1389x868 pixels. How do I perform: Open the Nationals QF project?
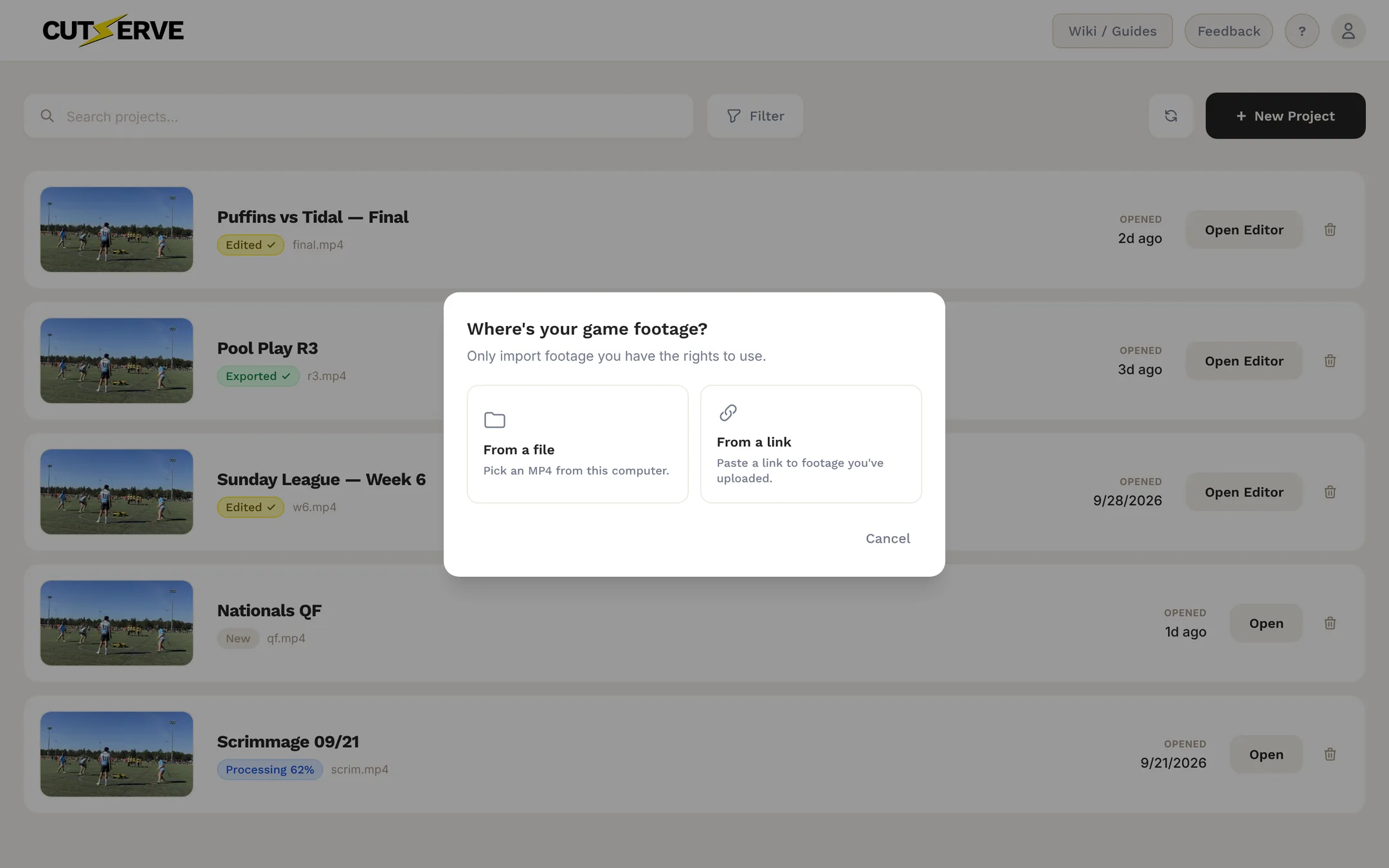[x=1266, y=623]
